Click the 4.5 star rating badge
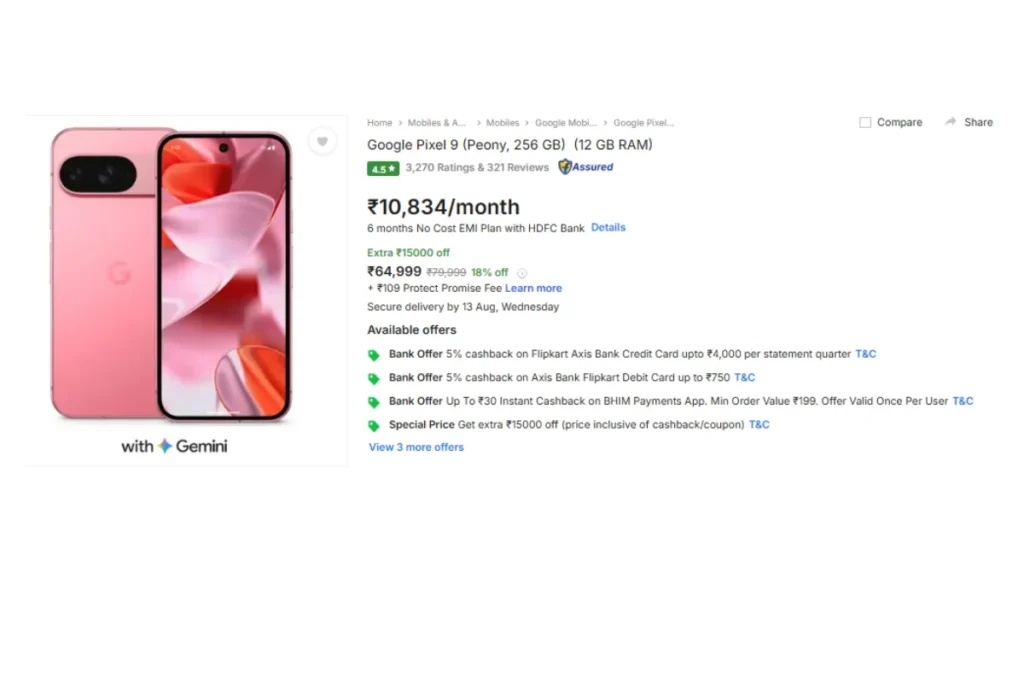 click(x=383, y=168)
